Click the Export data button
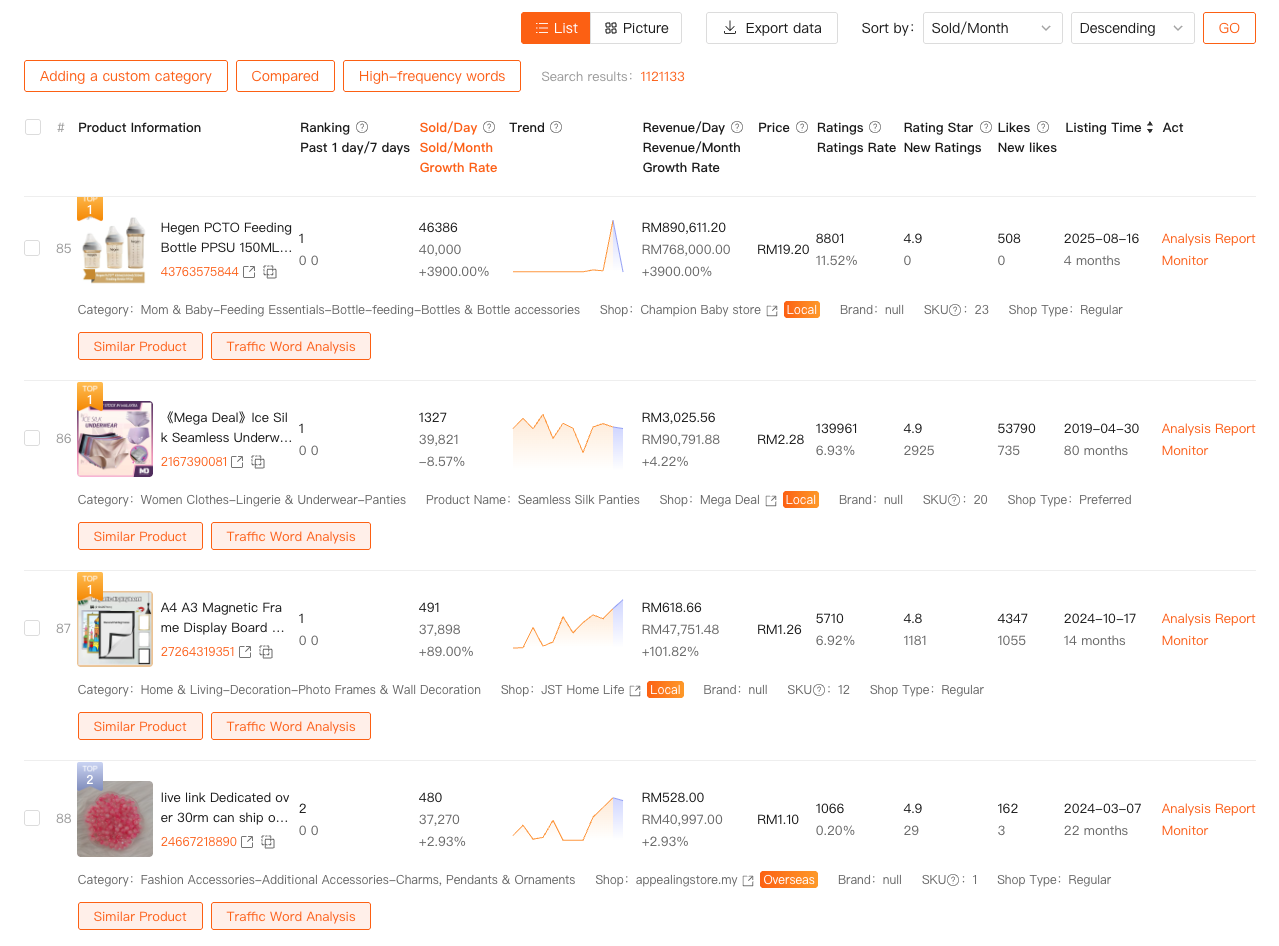Screen dimensions: 1279x946 pyautogui.click(x=771, y=28)
